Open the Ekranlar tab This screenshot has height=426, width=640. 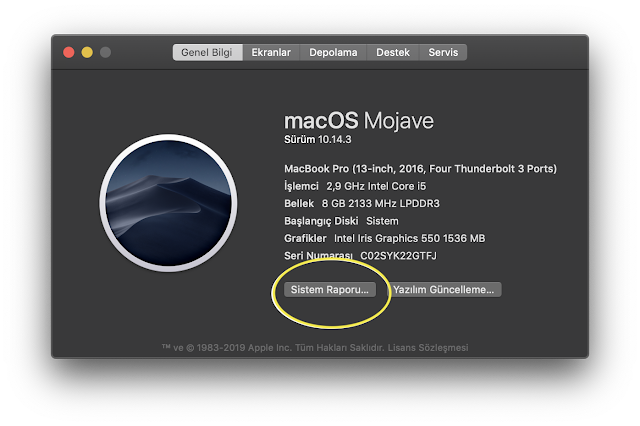click(x=271, y=52)
